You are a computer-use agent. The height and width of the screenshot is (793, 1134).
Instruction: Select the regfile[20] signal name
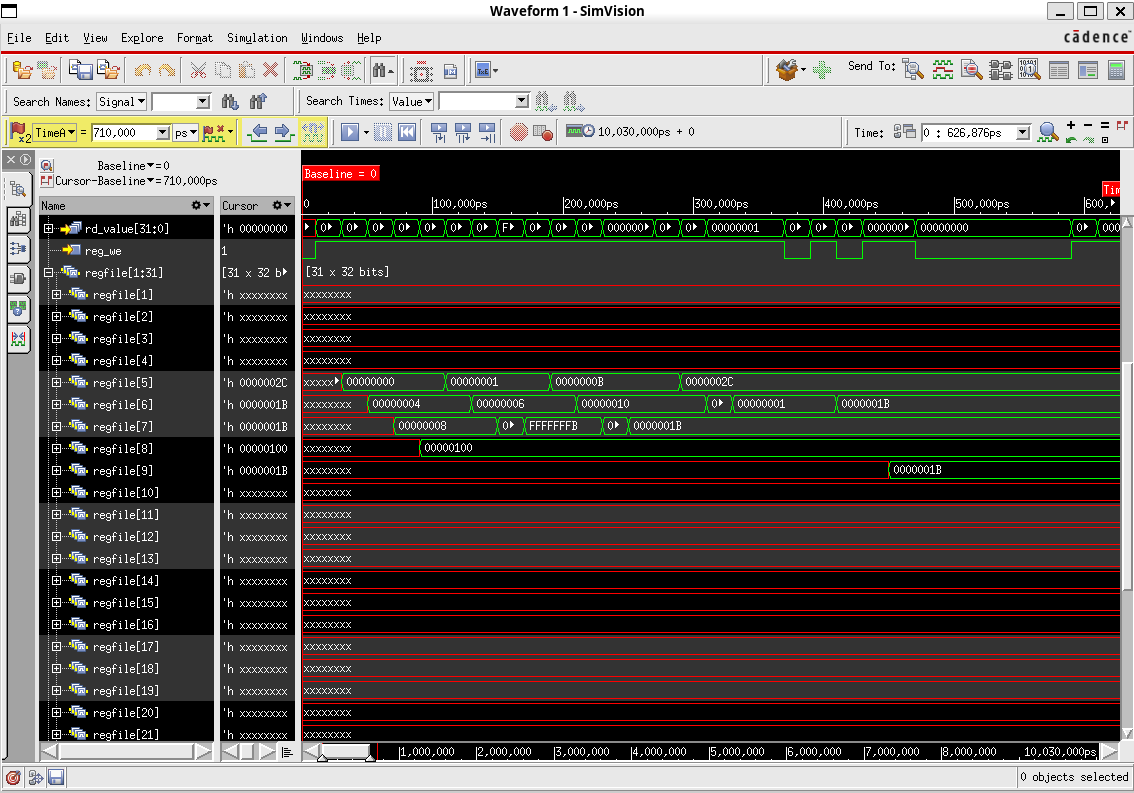pyautogui.click(x=125, y=713)
